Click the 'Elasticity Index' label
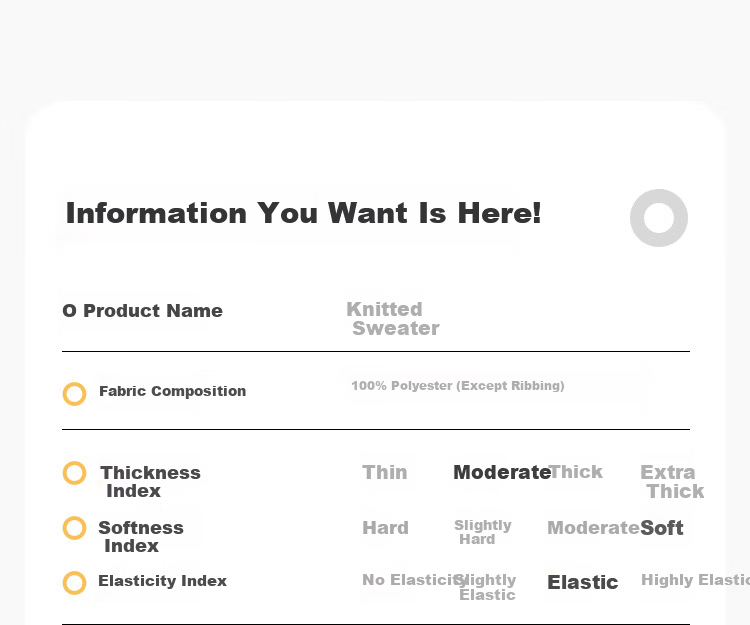This screenshot has width=750, height=625. click(x=162, y=581)
